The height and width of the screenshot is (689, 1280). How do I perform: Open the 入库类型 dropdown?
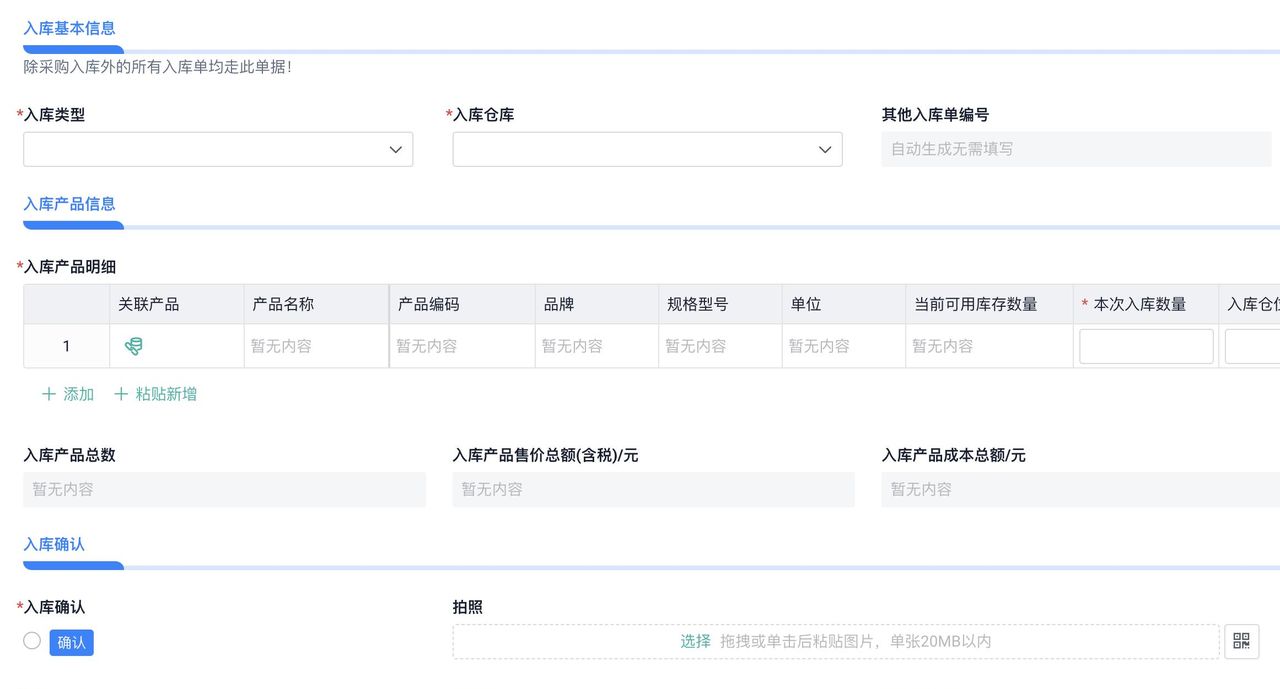pos(217,148)
